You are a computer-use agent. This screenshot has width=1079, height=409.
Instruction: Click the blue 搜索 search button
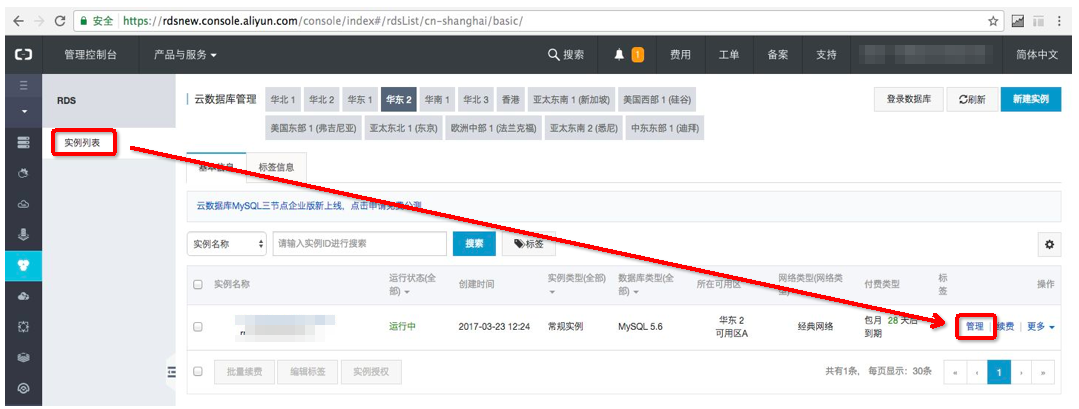pos(474,244)
